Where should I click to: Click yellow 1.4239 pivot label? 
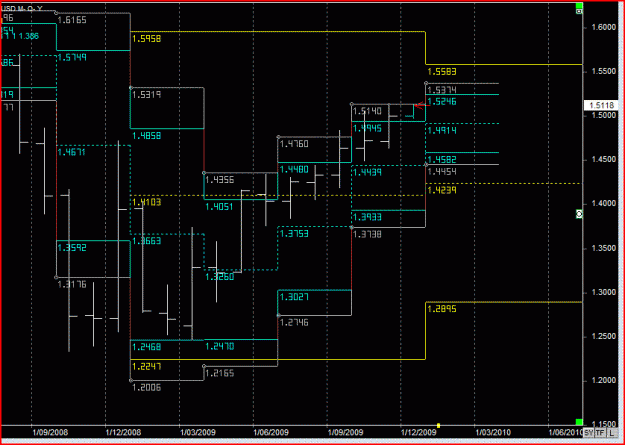(x=442, y=191)
